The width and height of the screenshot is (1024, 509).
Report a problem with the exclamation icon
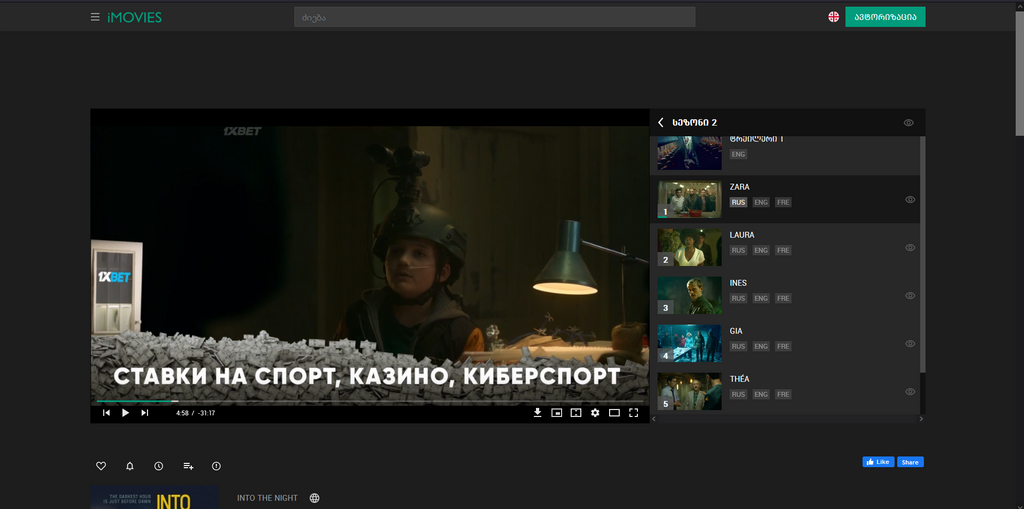tap(217, 466)
